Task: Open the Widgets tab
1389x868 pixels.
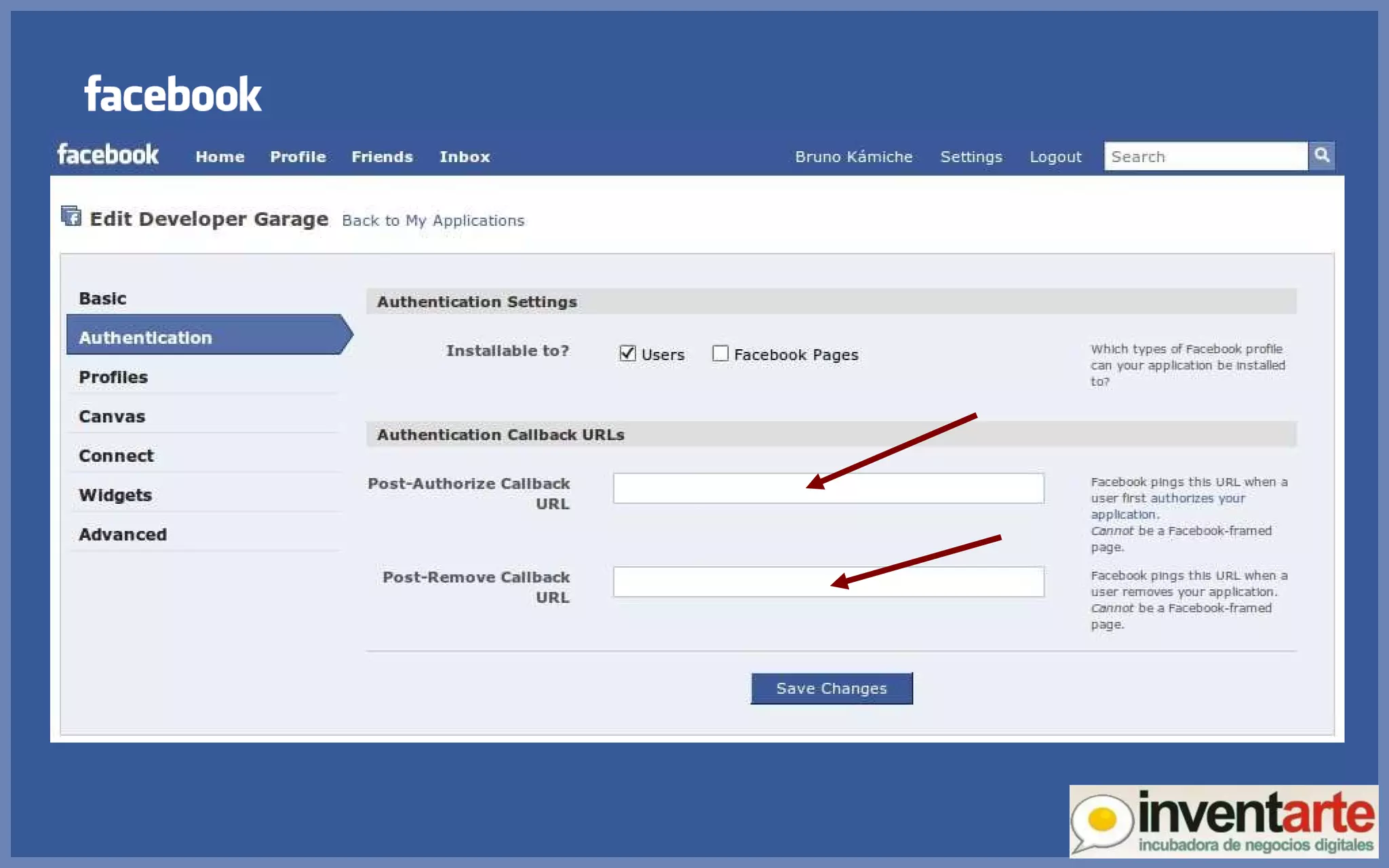Action: coord(115,495)
